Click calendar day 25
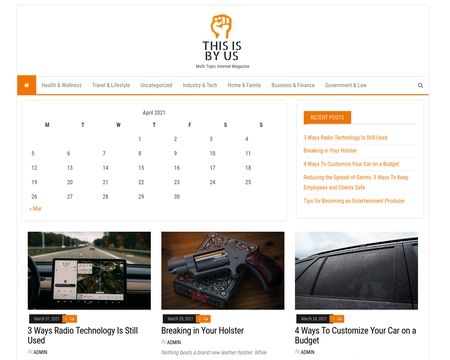The image size is (450, 360). pos(248,182)
